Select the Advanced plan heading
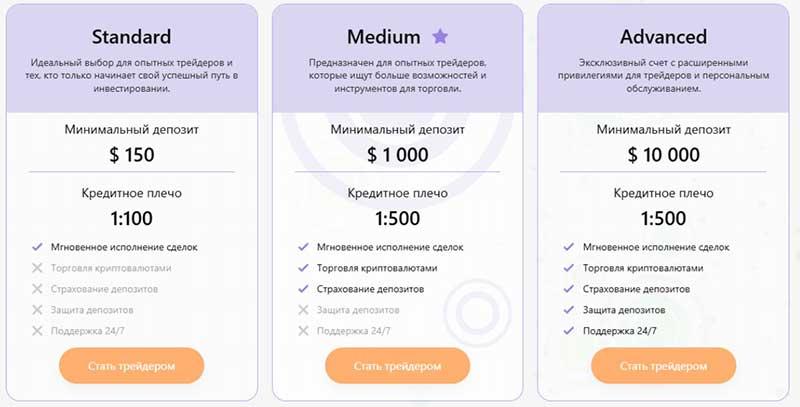 [x=663, y=37]
